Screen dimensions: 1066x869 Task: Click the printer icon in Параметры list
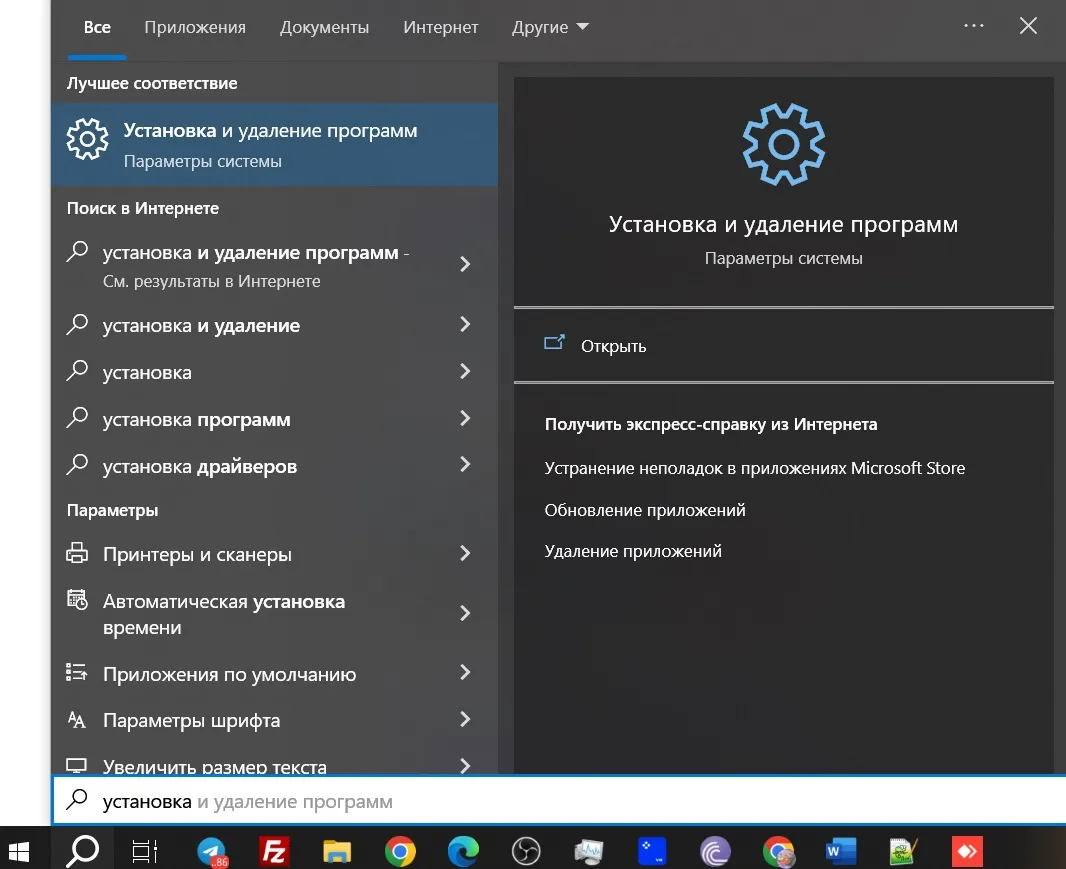pos(77,552)
